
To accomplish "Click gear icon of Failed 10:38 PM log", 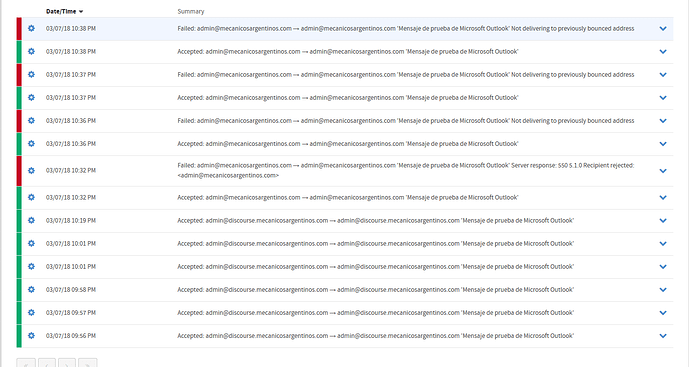I will pos(31,29).
